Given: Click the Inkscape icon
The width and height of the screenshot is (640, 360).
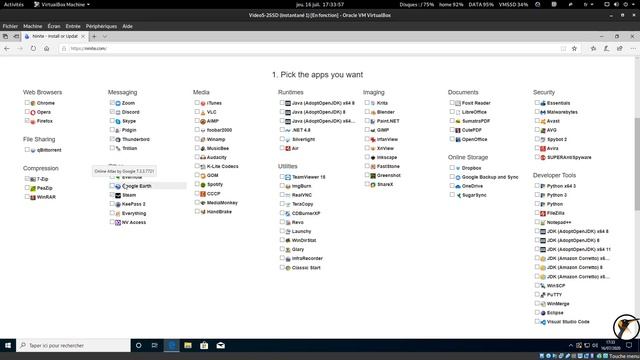Looking at the screenshot, I should pyautogui.click(x=373, y=158).
